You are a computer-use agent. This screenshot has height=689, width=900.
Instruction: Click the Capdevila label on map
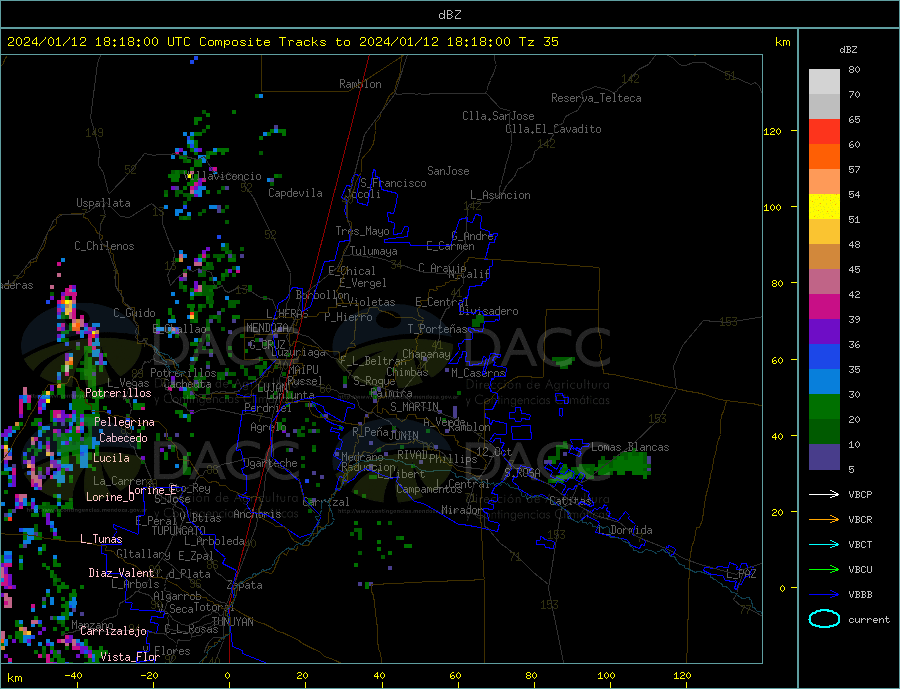pyautogui.click(x=295, y=193)
